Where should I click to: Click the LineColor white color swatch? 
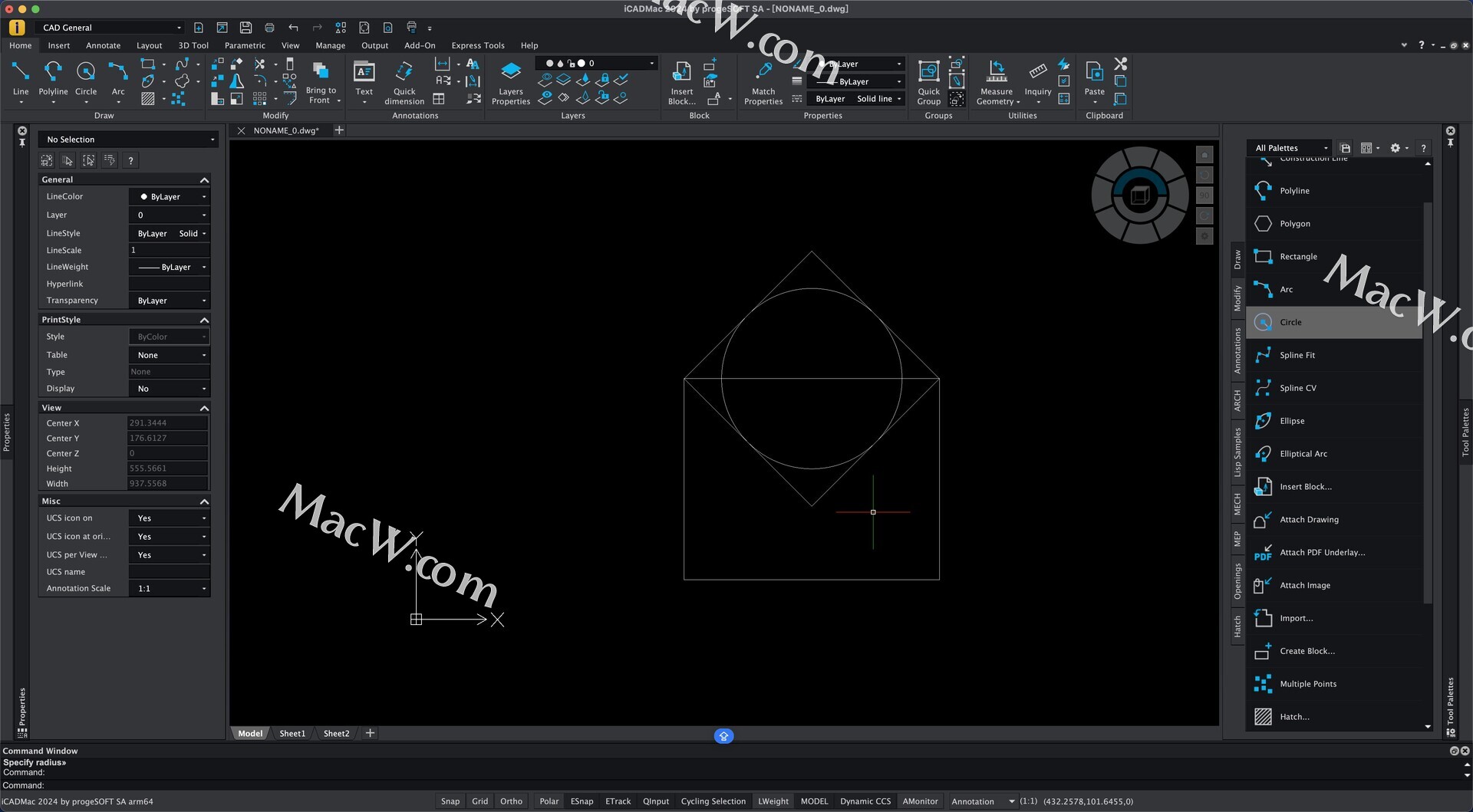coord(143,197)
